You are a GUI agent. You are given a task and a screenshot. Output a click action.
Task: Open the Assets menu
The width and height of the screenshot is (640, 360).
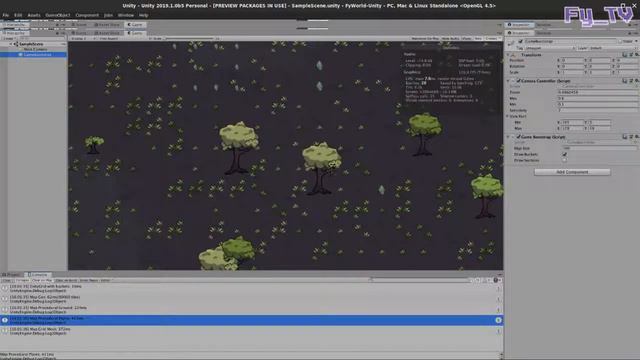tap(34, 15)
